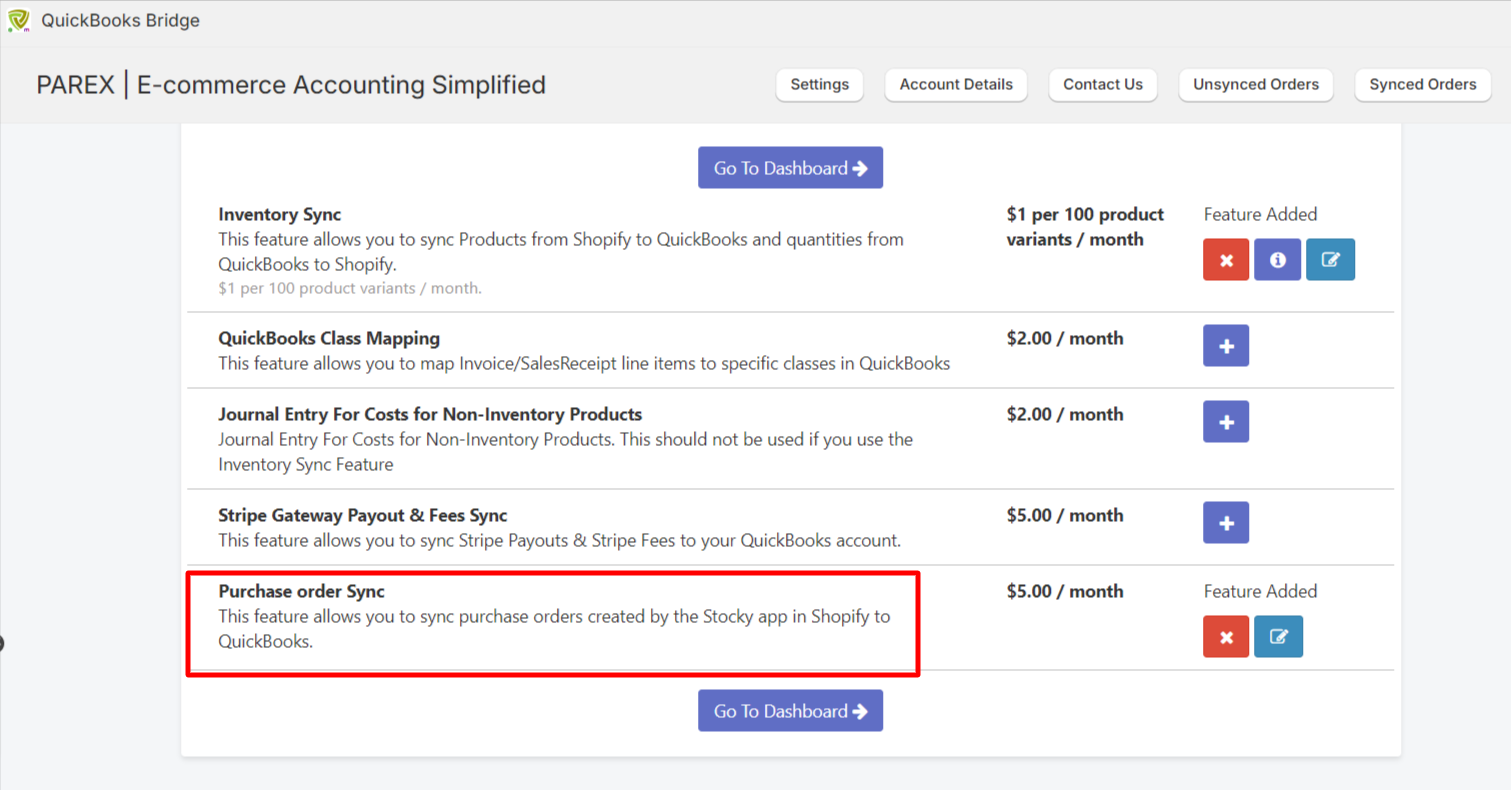Edit the Inventory Sync feature settings
1511x790 pixels.
point(1330,260)
